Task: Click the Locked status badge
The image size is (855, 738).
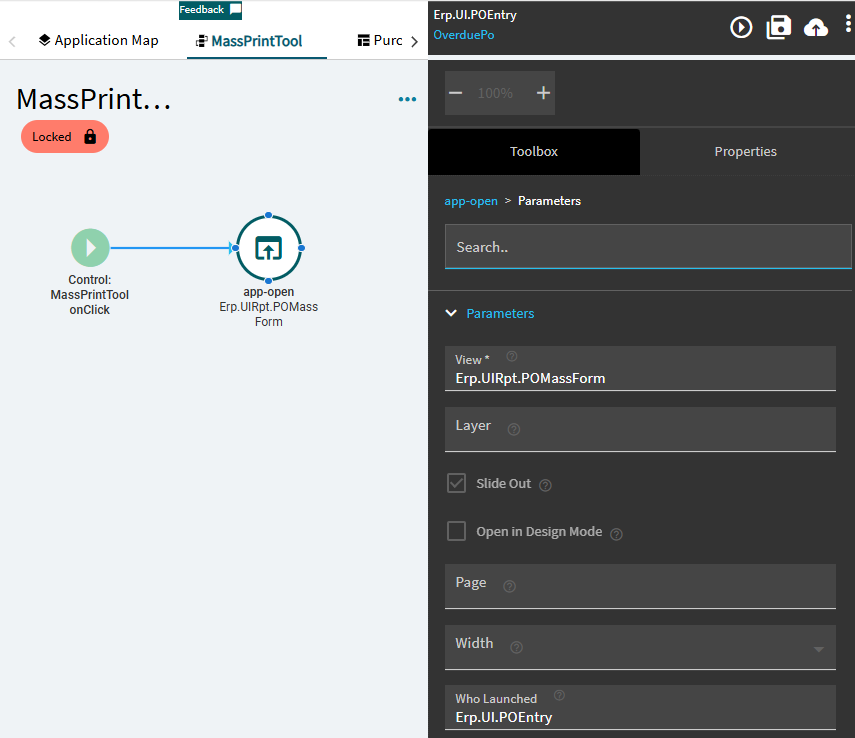Action: point(65,136)
